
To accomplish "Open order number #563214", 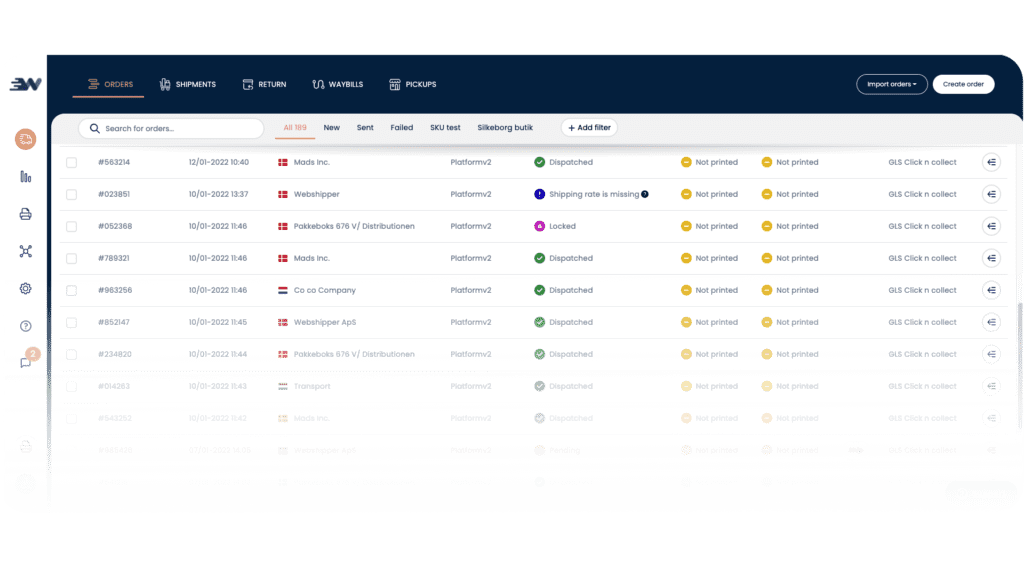I will pyautogui.click(x=114, y=162).
